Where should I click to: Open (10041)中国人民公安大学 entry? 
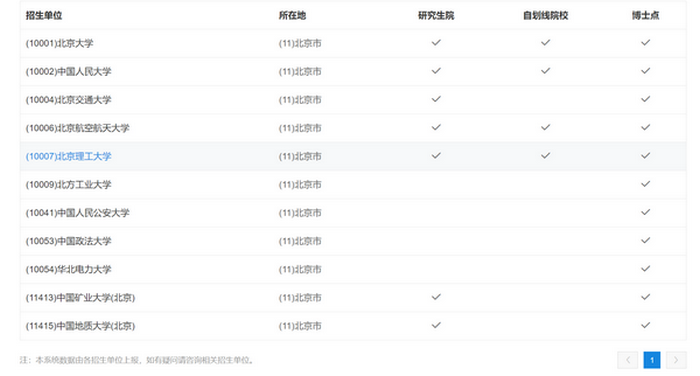pos(77,213)
